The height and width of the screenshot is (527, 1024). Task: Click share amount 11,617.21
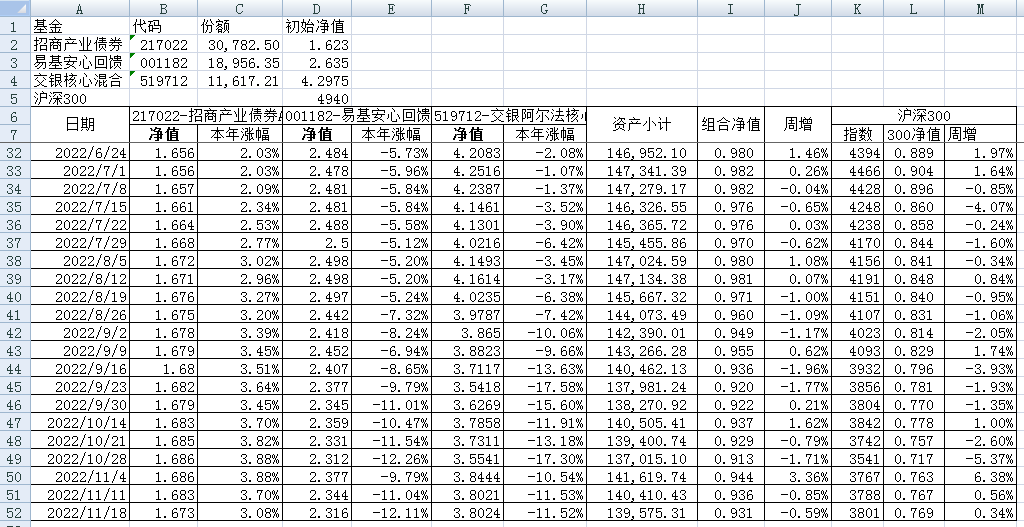pyautogui.click(x=240, y=81)
